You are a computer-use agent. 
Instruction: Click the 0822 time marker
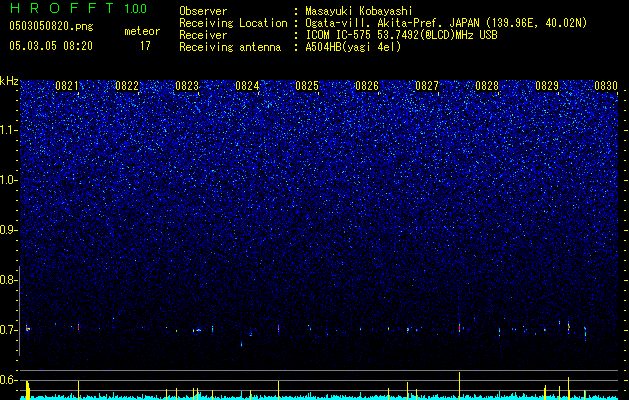point(127,86)
